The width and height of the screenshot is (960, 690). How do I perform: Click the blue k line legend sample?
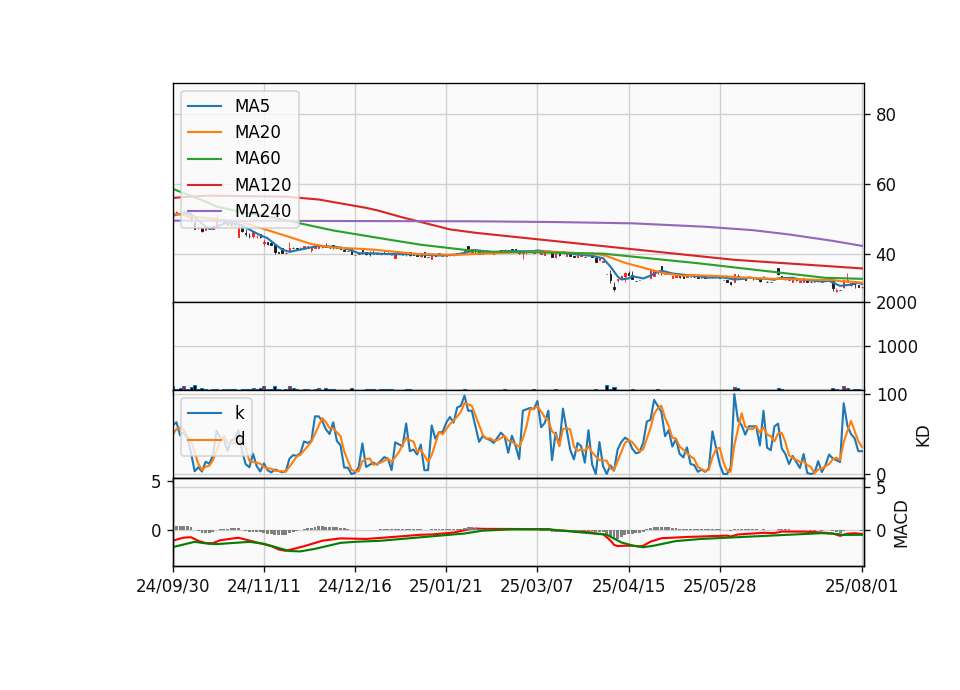(204, 413)
